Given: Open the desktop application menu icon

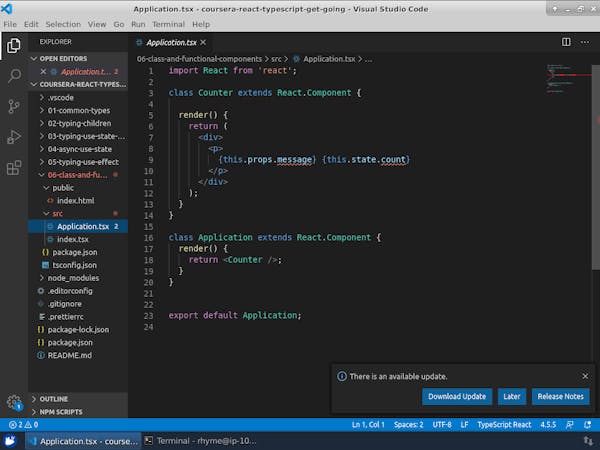Looking at the screenshot, I should 10,441.
